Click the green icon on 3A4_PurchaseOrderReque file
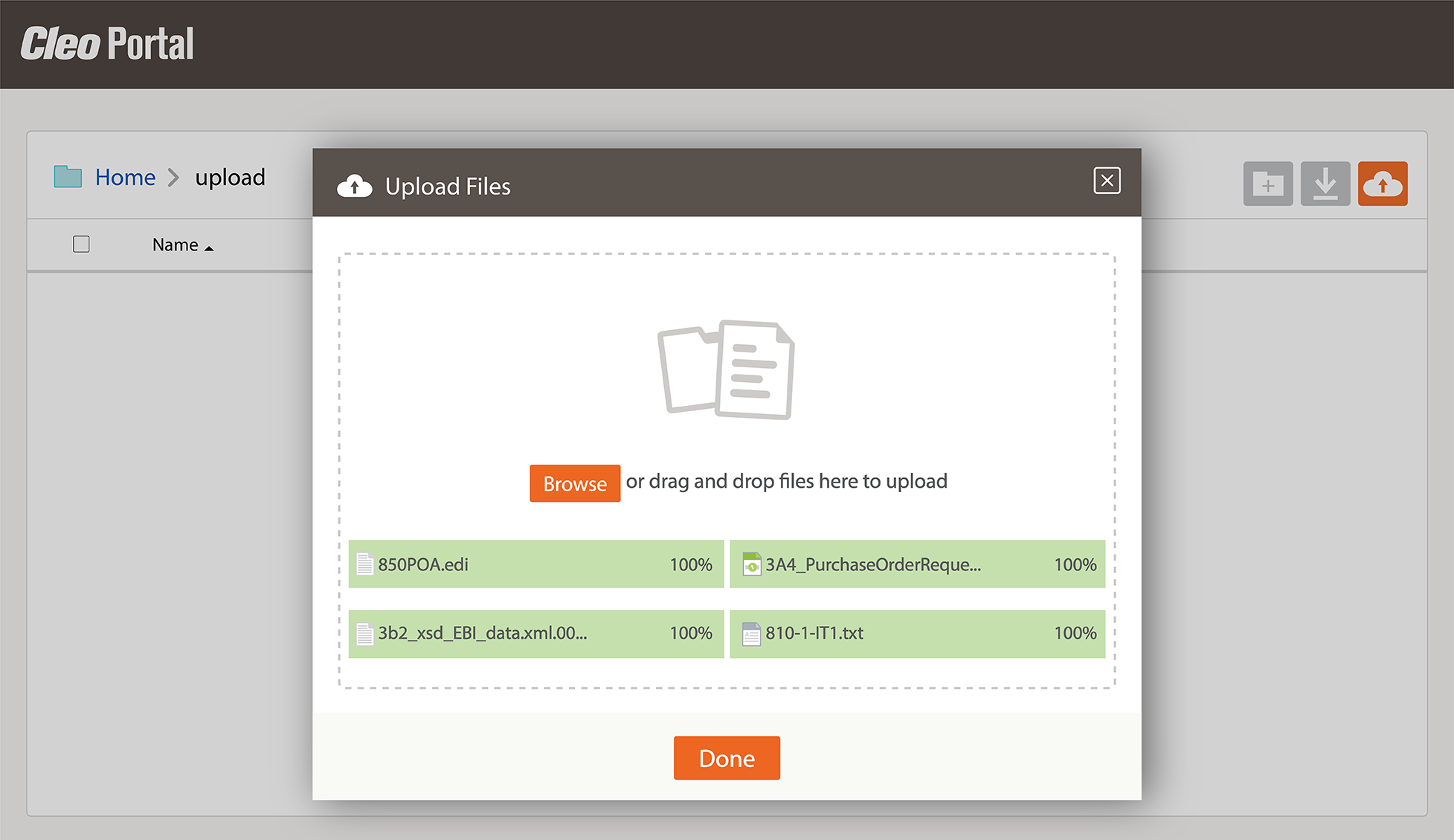The width and height of the screenshot is (1454, 840). point(753,564)
